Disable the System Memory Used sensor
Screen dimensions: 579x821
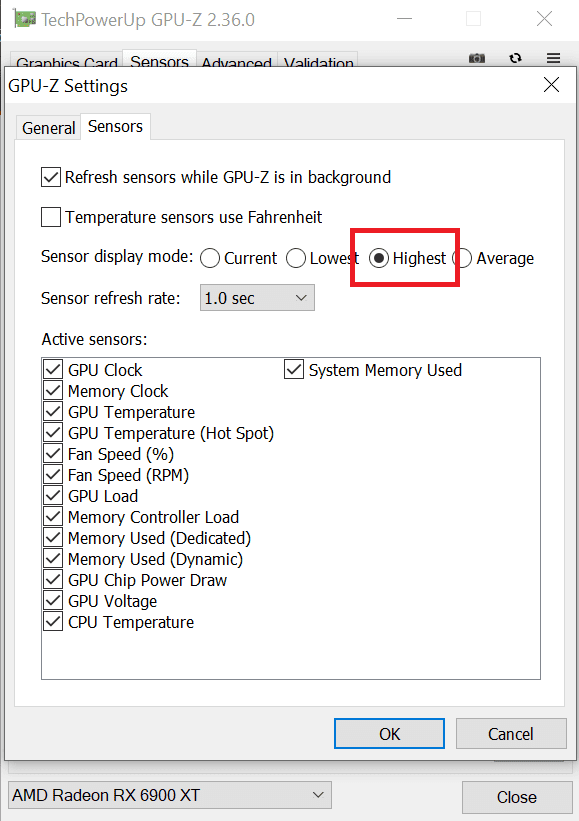tap(294, 370)
